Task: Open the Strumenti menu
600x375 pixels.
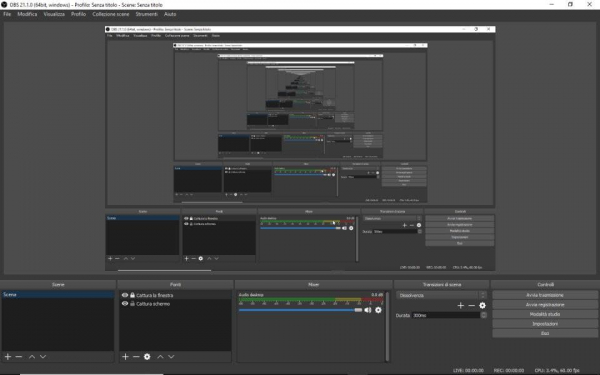Action: click(x=147, y=14)
